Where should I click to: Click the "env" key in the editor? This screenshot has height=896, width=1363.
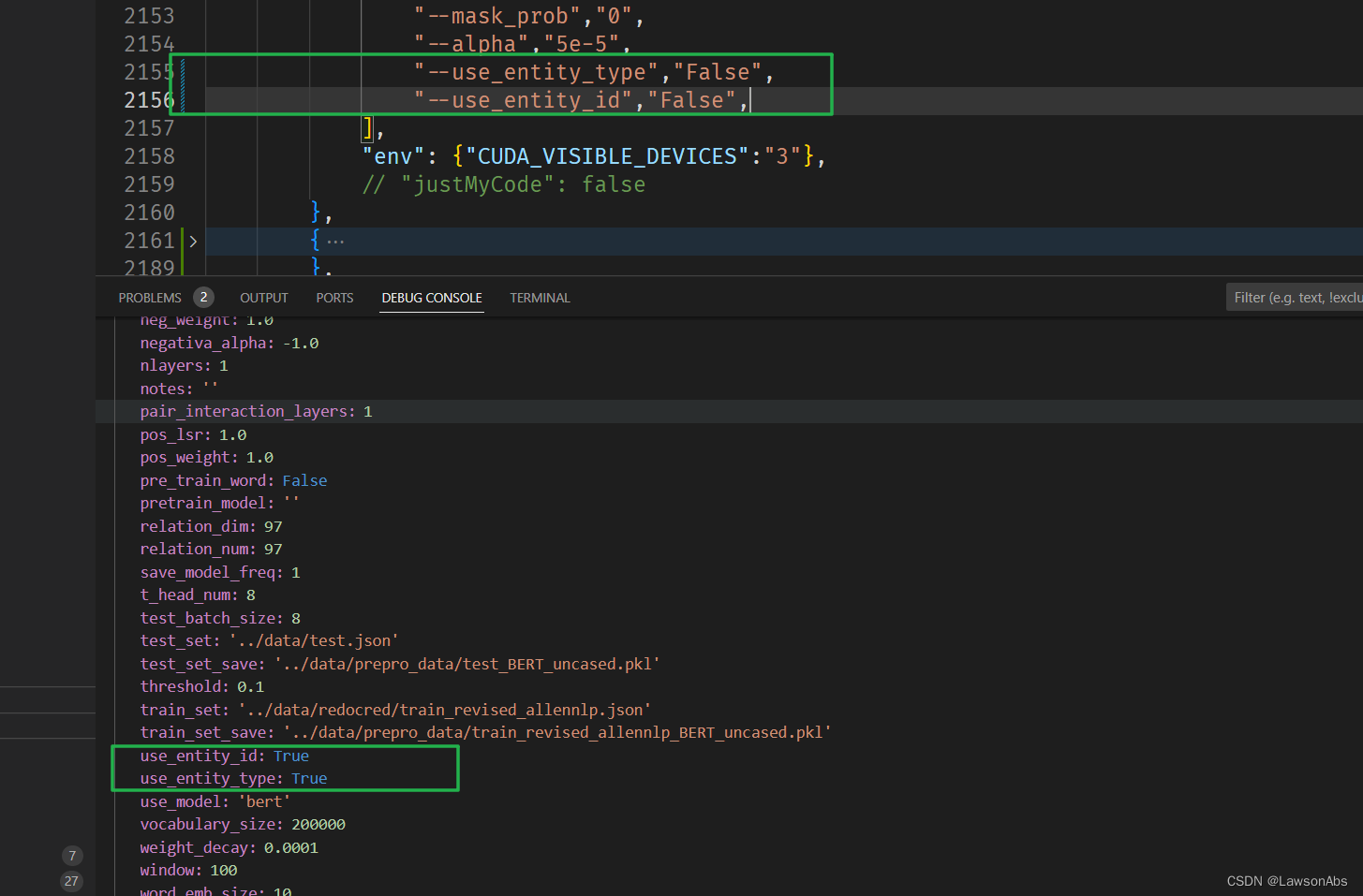tap(393, 156)
